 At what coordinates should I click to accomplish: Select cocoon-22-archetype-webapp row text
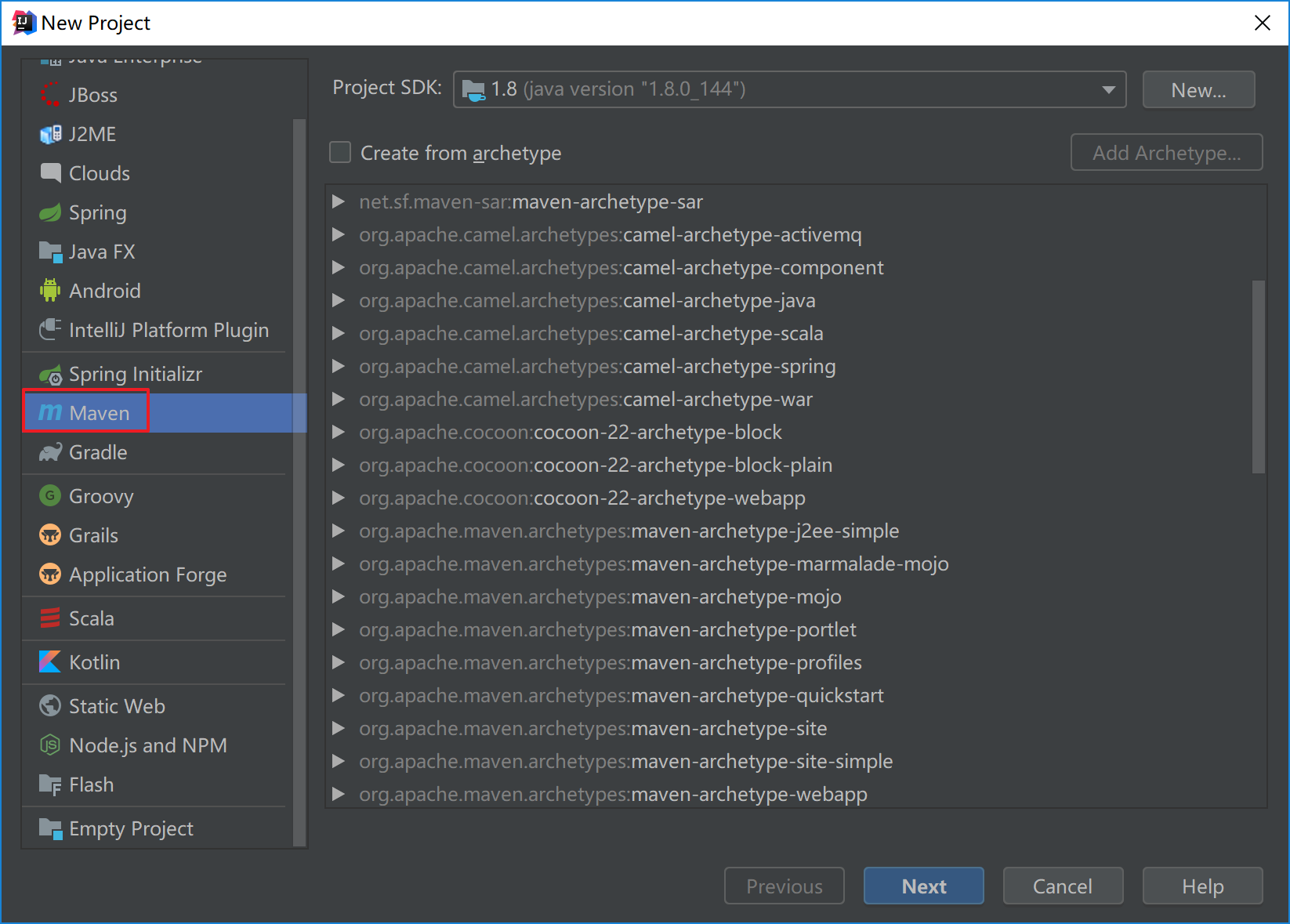point(582,498)
